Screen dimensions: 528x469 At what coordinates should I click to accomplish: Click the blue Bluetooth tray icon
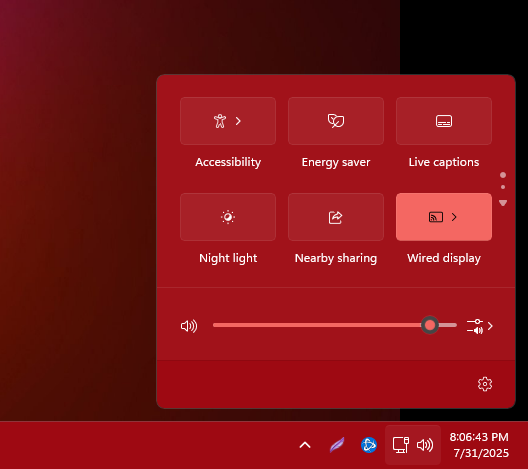coord(369,445)
